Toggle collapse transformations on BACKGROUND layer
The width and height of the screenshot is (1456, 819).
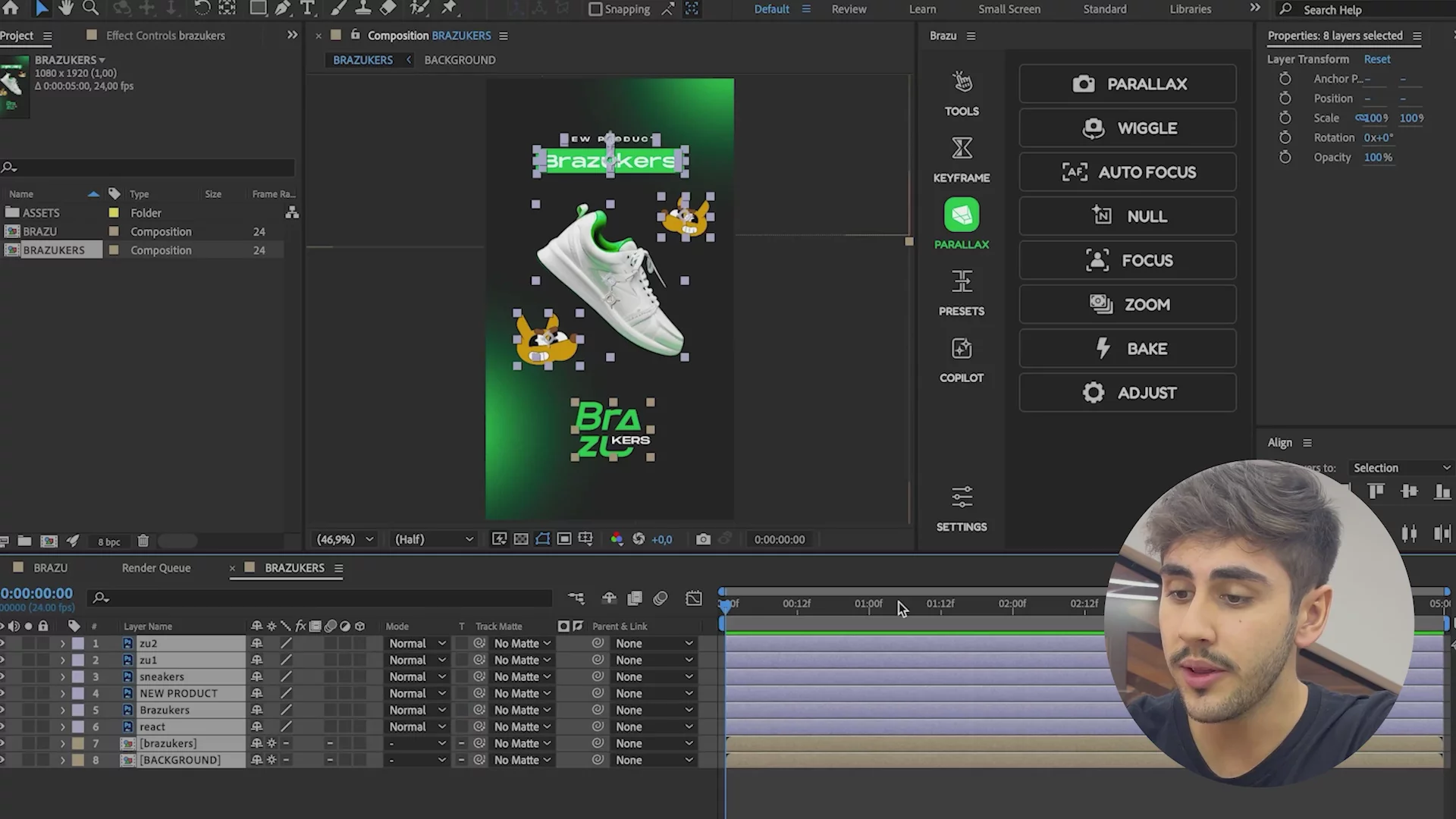[x=271, y=760]
